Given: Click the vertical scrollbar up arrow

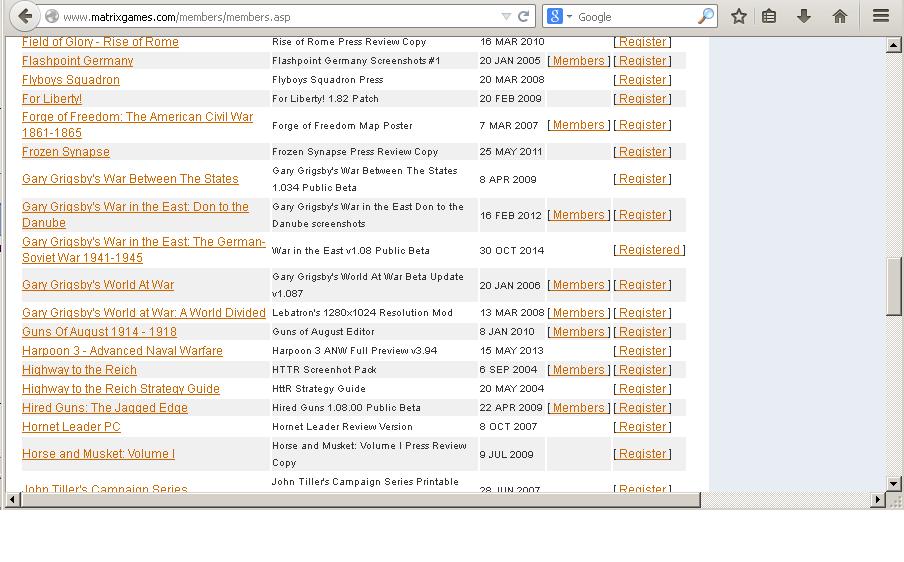Looking at the screenshot, I should point(894,44).
